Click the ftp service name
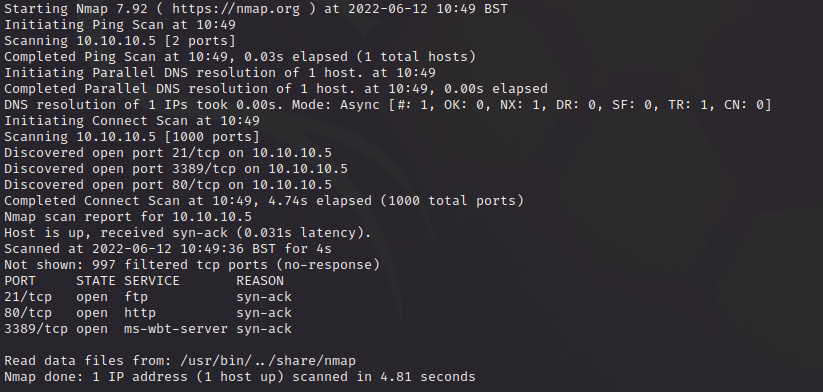This screenshot has height=392, width=823. coord(136,297)
